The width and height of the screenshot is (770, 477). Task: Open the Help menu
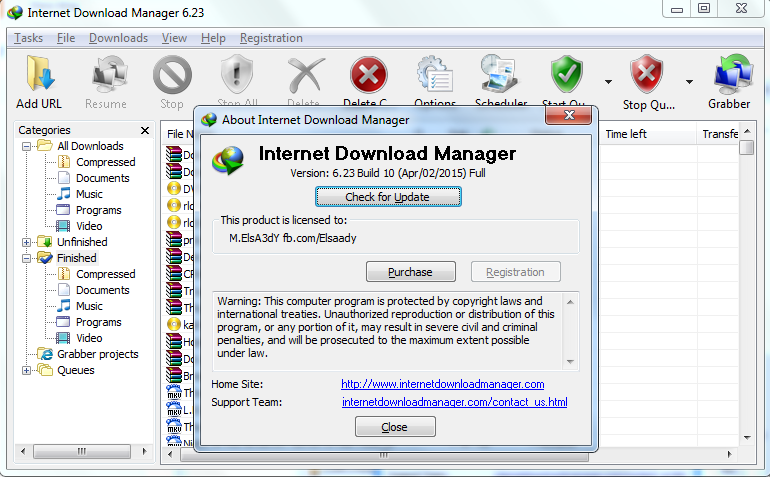213,38
